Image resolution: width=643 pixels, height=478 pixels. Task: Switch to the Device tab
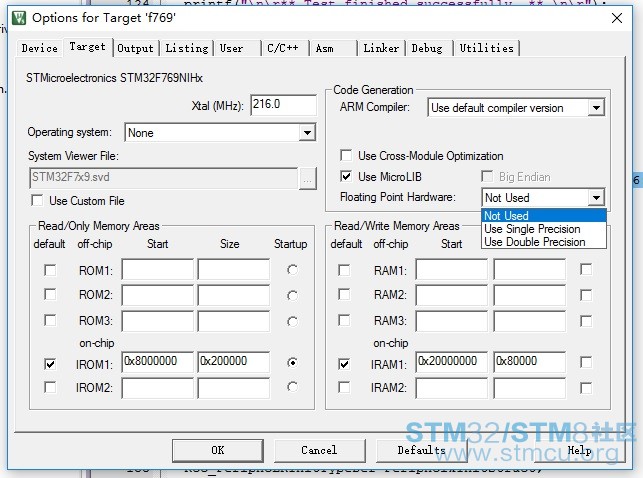(x=40, y=48)
